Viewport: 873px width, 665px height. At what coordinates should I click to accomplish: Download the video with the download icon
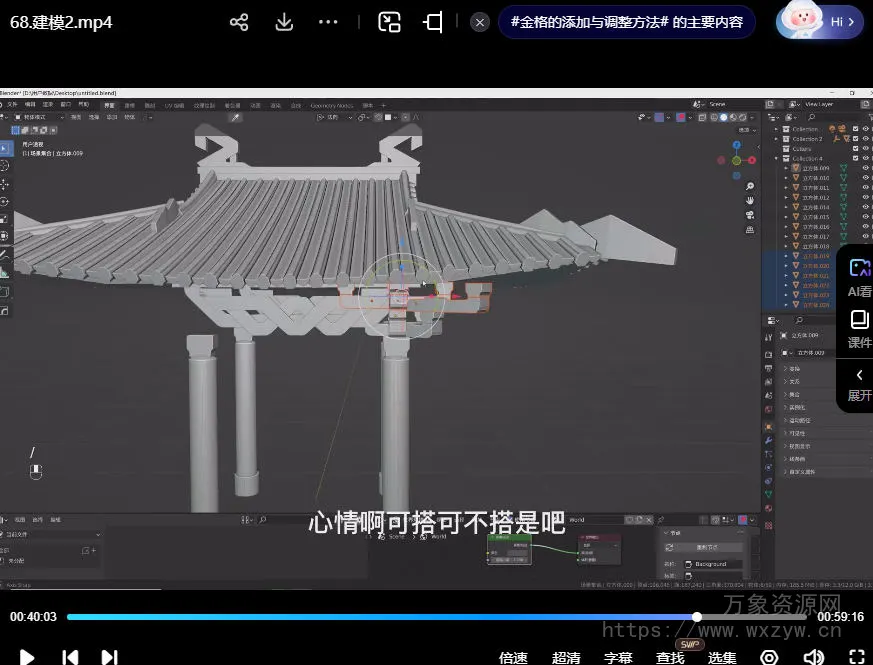click(284, 22)
